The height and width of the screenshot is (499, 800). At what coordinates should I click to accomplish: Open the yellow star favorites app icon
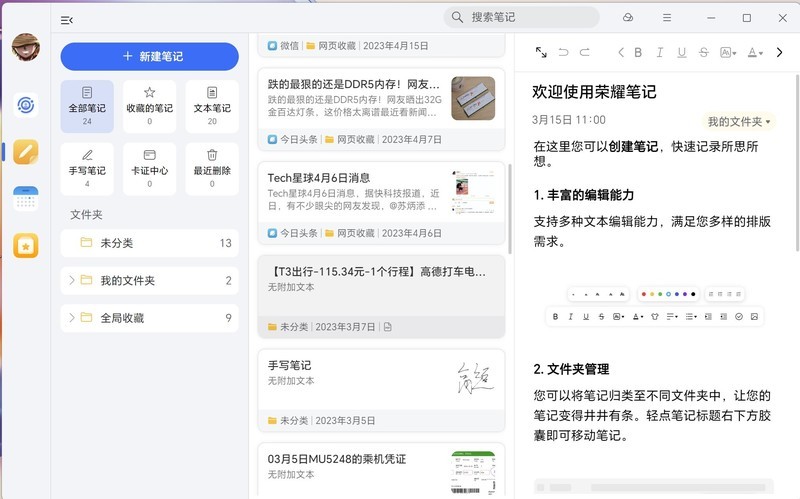coord(26,245)
